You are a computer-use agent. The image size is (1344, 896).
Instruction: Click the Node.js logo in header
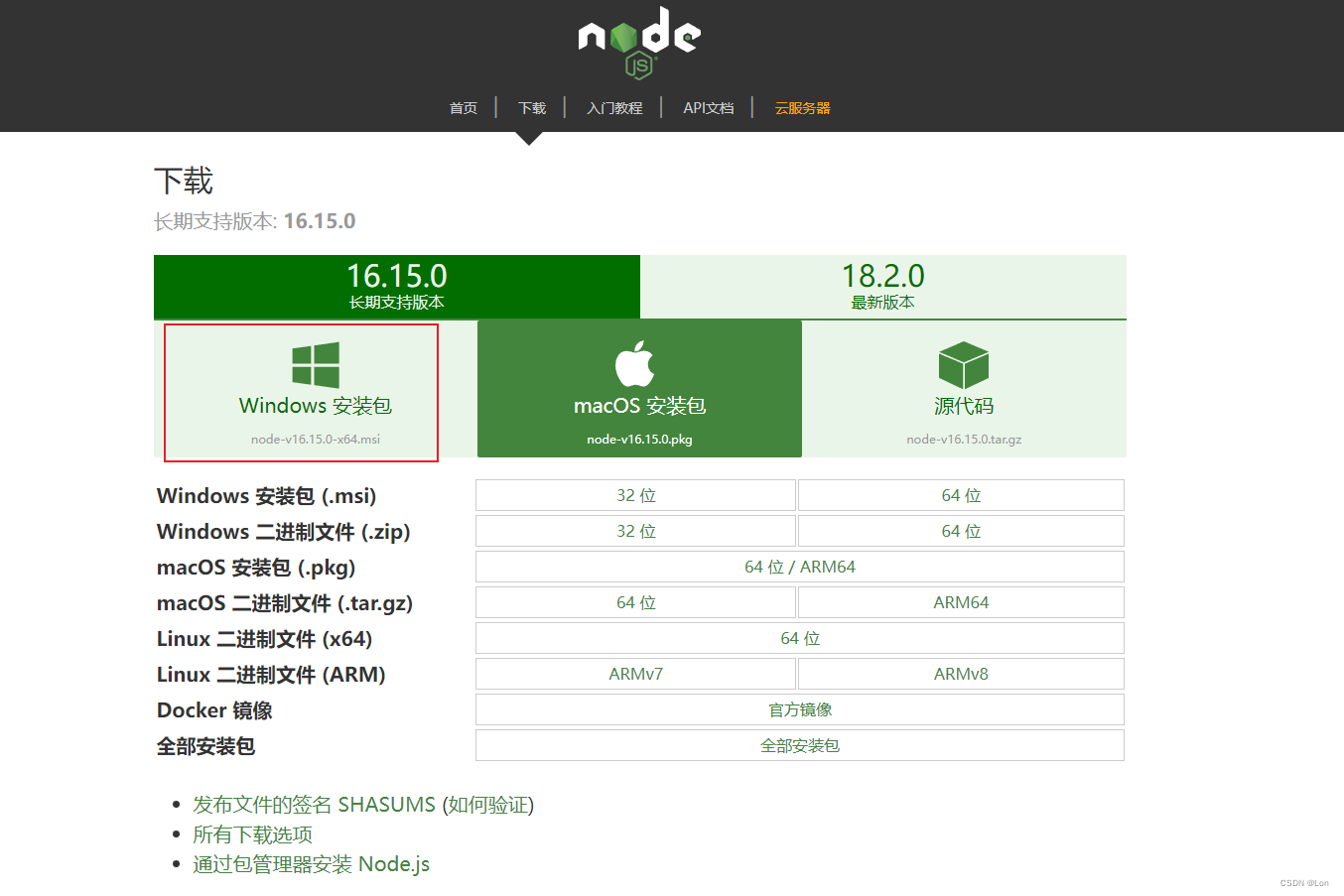pos(639,44)
